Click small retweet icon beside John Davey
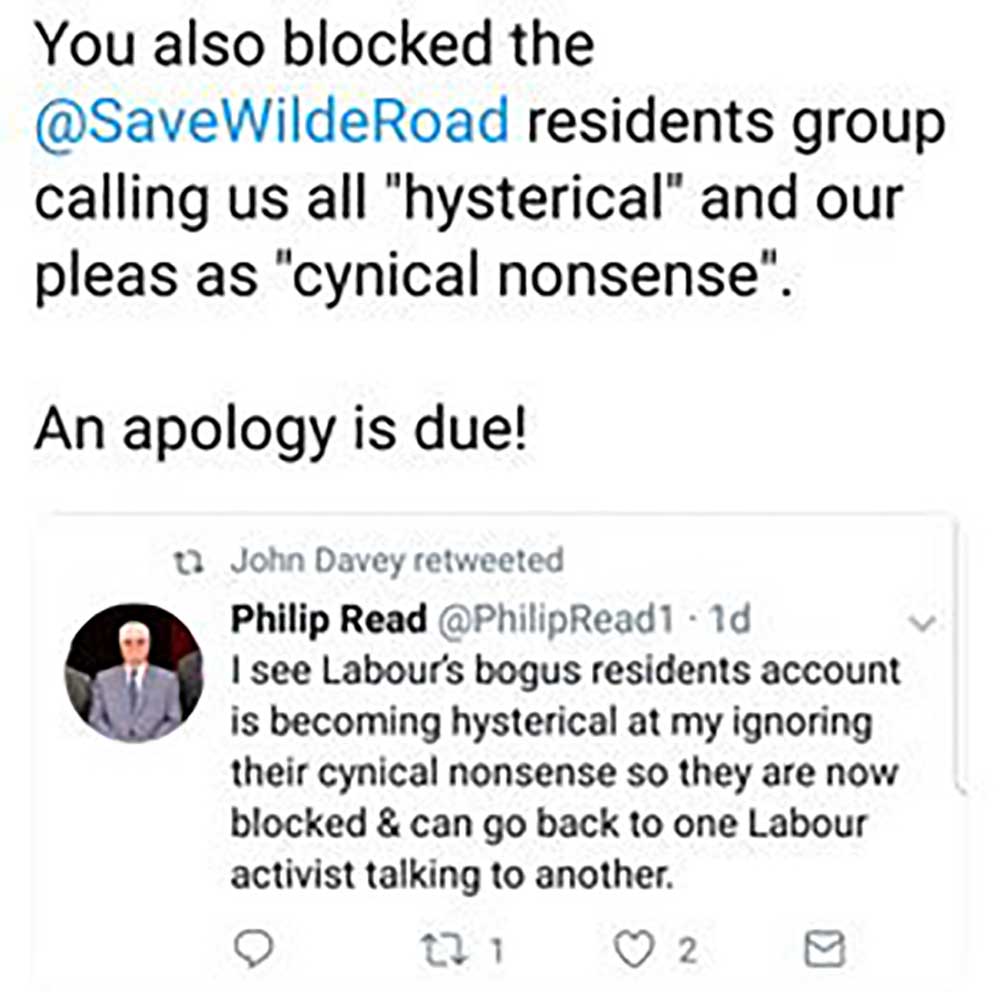 click(x=187, y=561)
